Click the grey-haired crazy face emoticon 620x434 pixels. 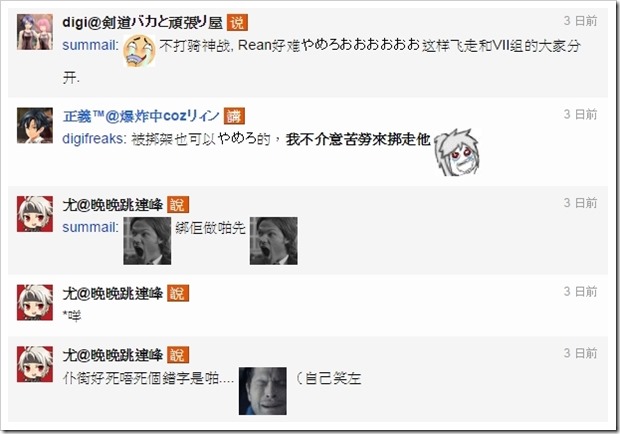point(456,152)
